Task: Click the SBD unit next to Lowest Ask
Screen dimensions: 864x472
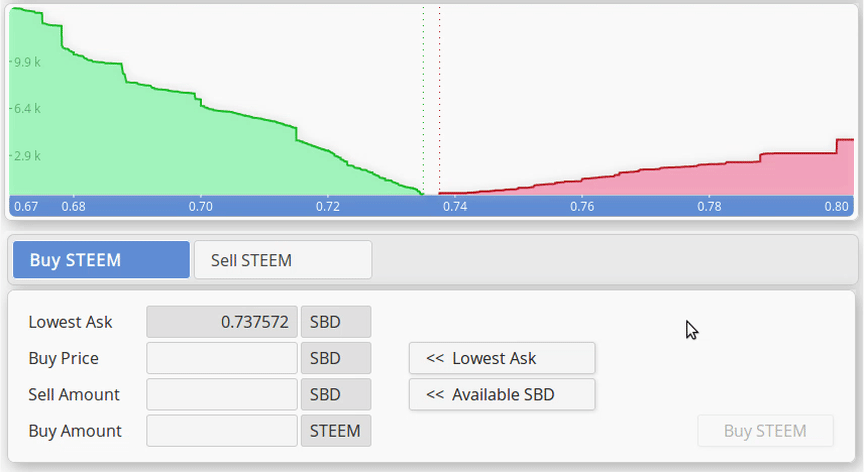Action: click(336, 322)
